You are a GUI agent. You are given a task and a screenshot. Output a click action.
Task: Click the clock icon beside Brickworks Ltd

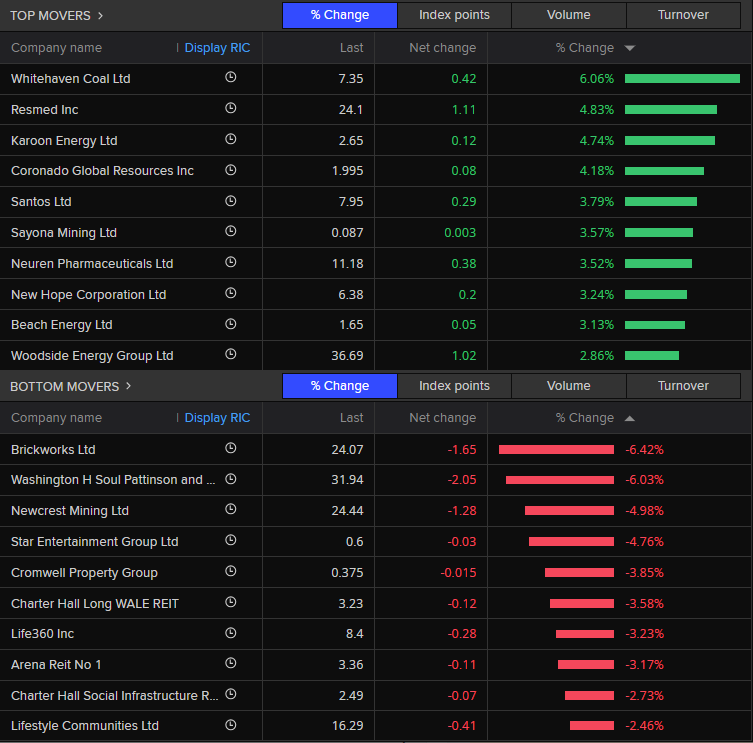pyautogui.click(x=231, y=448)
